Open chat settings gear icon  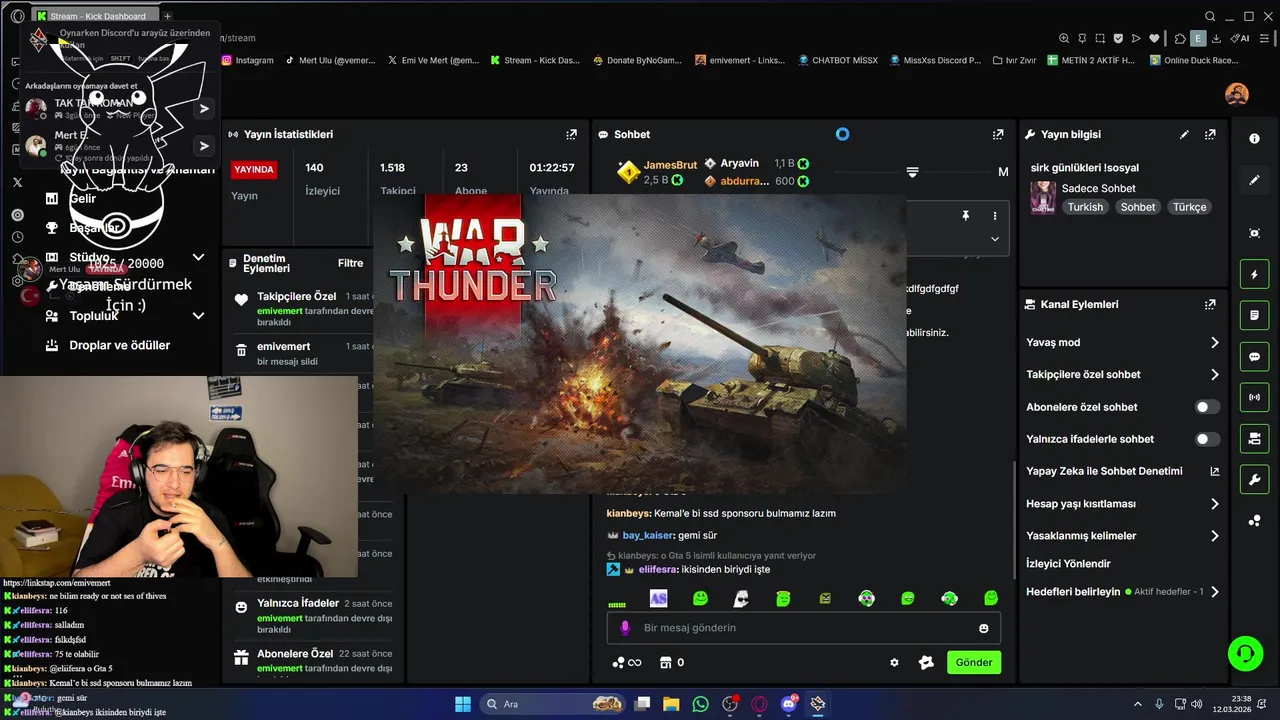(894, 662)
